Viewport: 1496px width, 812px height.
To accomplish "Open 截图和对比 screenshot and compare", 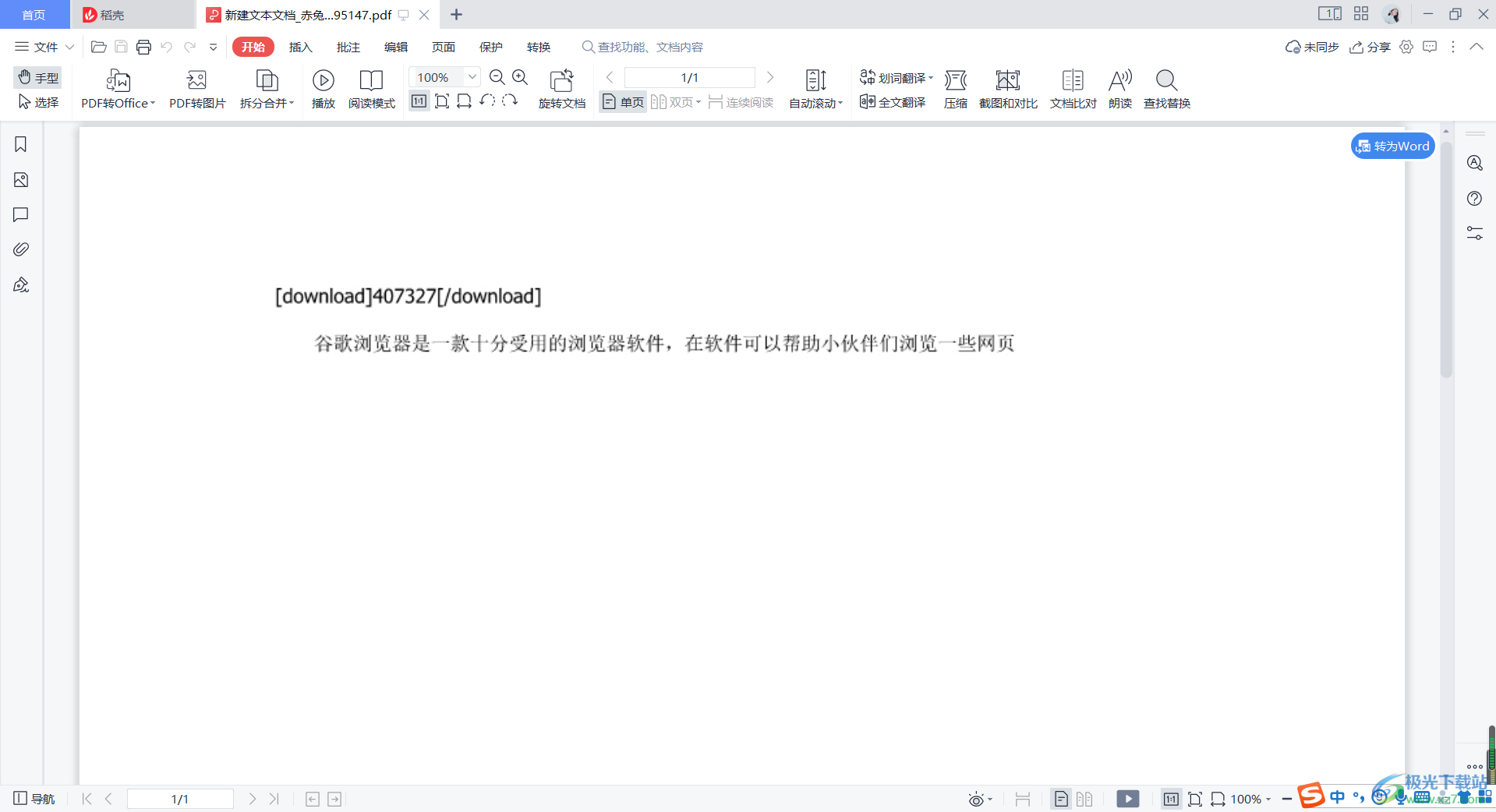I will tap(1008, 89).
